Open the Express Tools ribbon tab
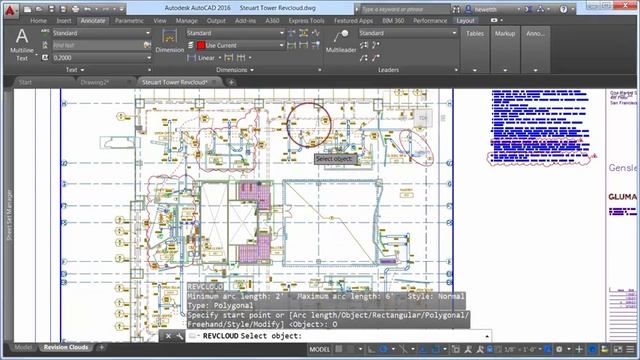 coord(306,20)
